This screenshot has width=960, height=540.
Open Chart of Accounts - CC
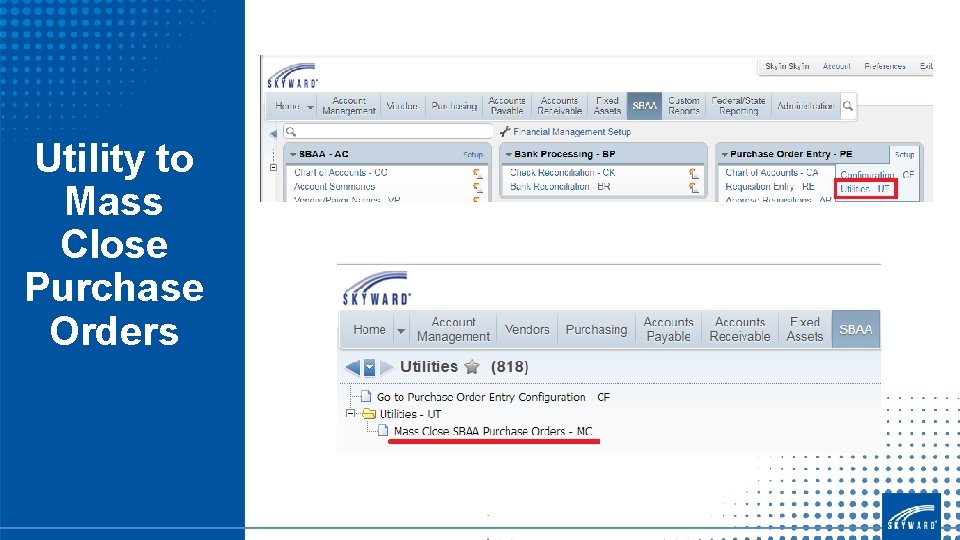340,173
